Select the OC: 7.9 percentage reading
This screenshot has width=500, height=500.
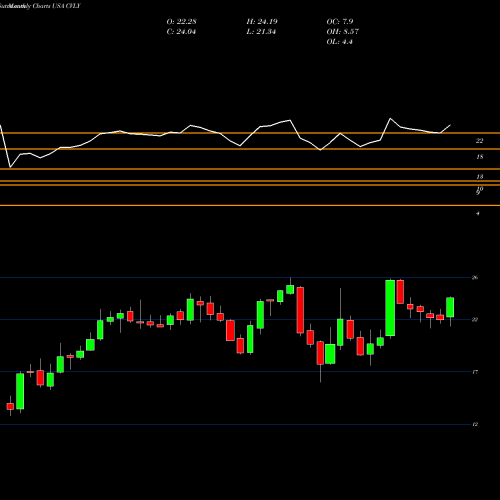point(340,22)
